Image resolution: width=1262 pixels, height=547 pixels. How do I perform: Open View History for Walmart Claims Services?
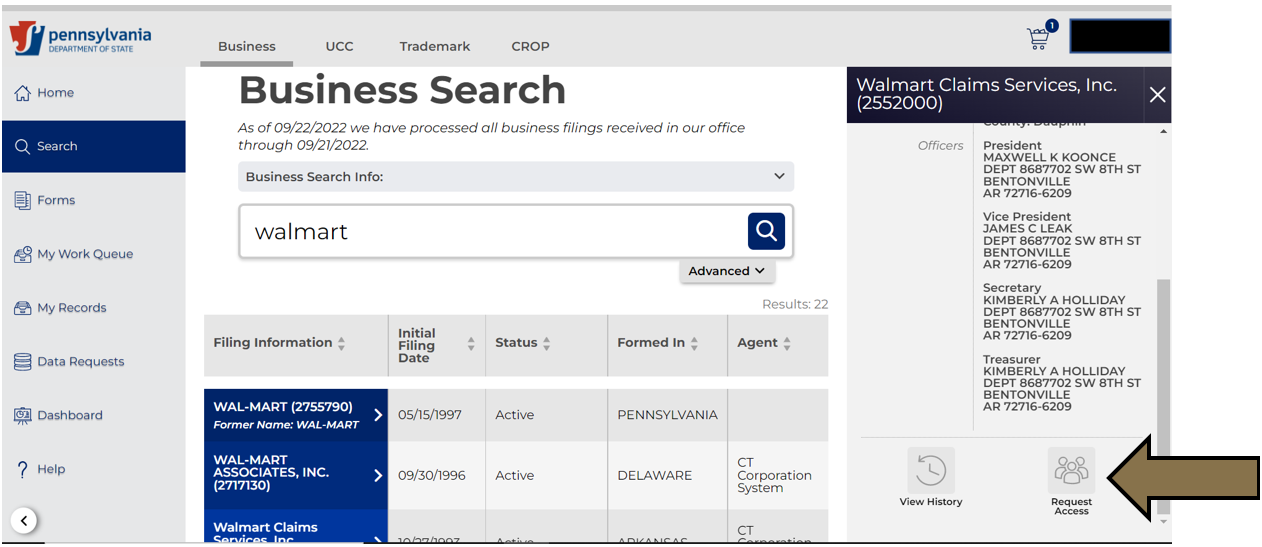(931, 477)
